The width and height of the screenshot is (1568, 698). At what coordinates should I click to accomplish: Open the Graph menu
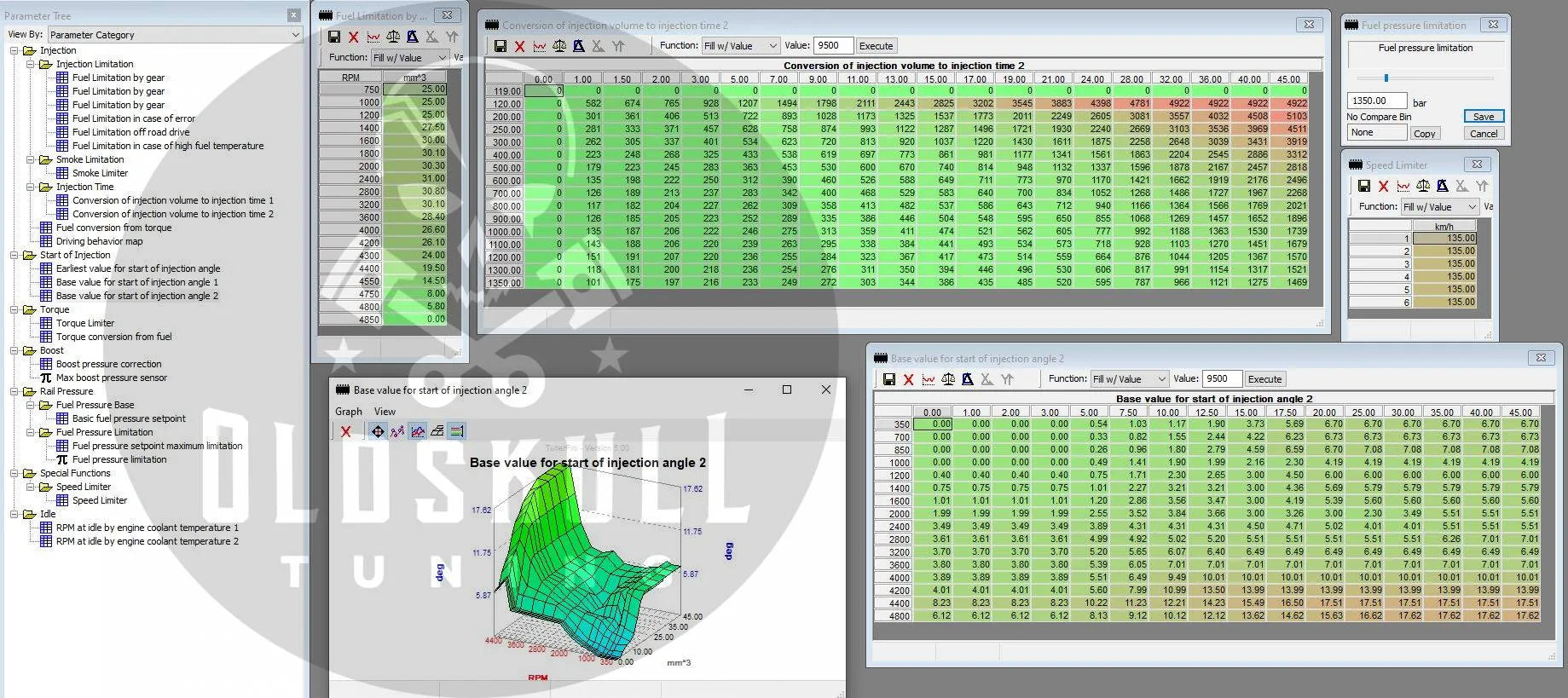pos(348,412)
